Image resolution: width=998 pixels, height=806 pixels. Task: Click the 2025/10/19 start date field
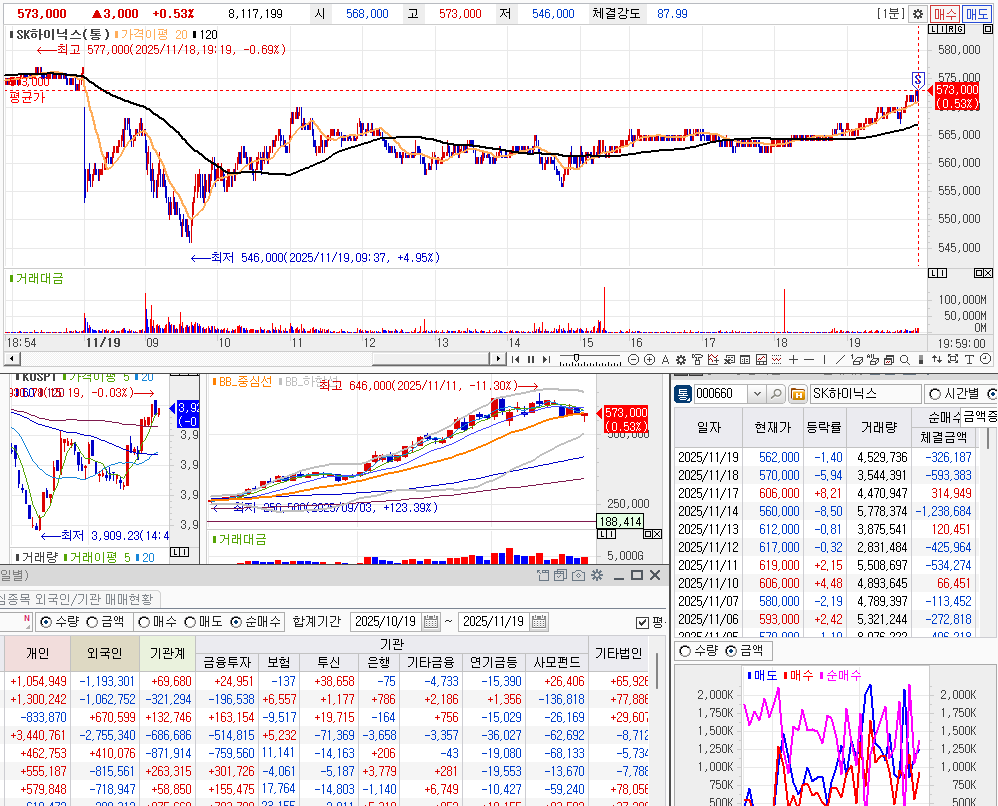coord(386,622)
